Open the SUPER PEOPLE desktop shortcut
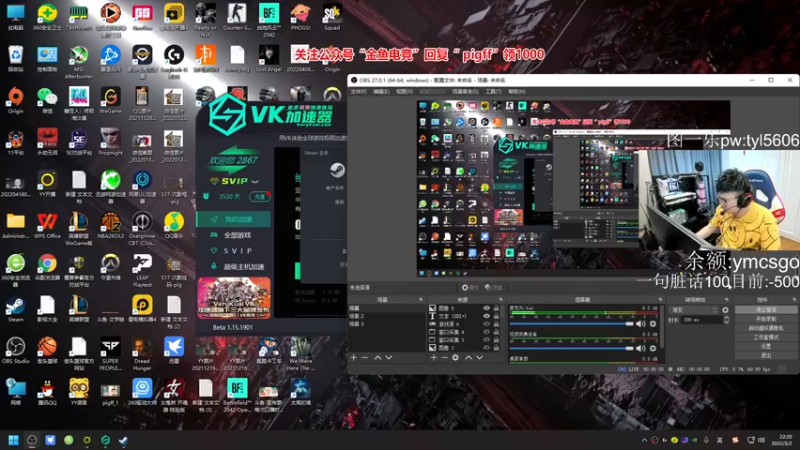Screen dimensions: 800x450 coord(110,354)
